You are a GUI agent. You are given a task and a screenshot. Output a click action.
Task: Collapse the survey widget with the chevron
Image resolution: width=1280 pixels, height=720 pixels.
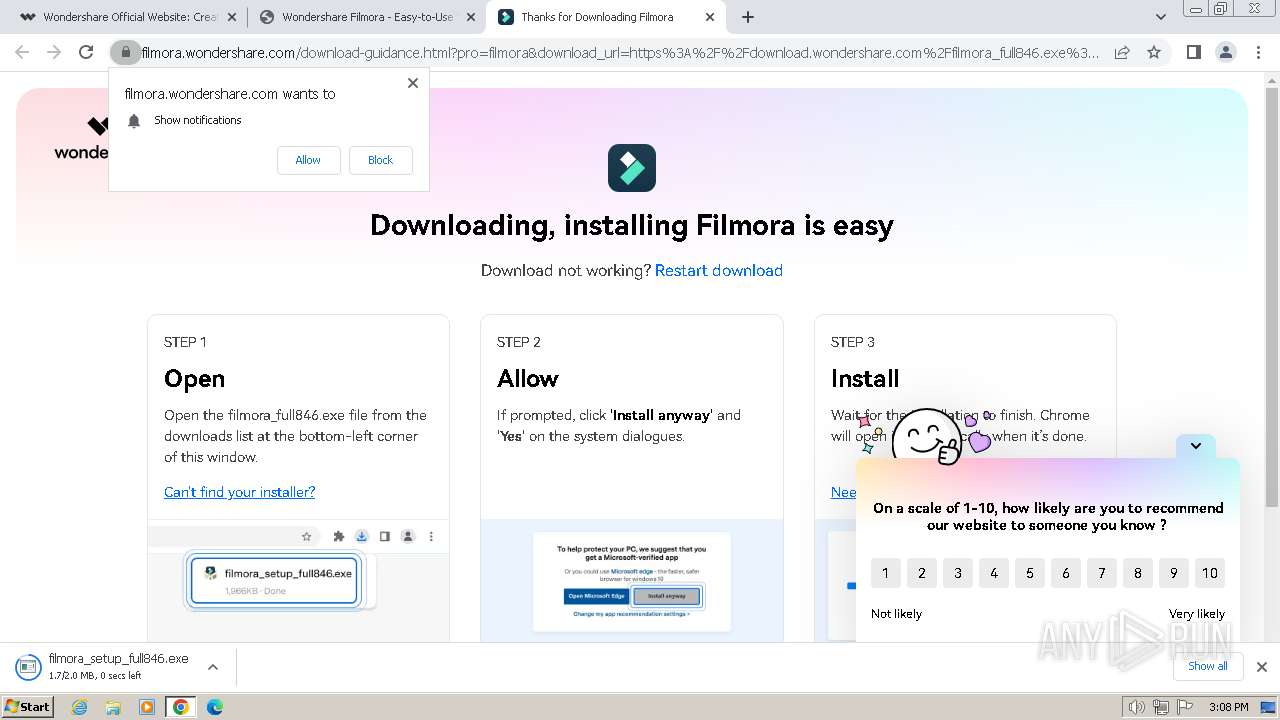coord(1195,446)
